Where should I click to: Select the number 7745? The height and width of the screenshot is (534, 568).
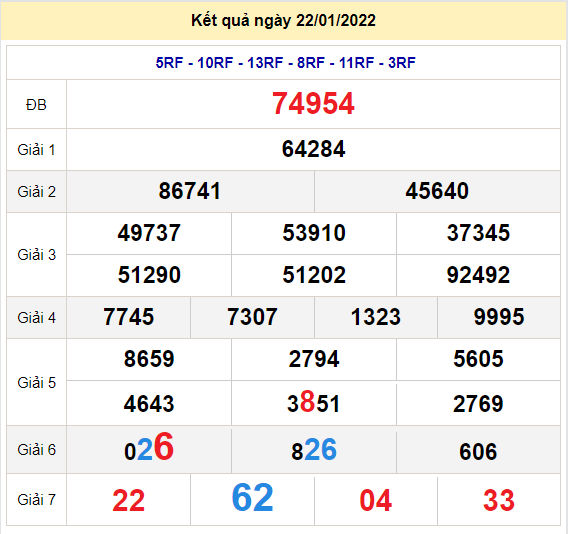coord(129,317)
